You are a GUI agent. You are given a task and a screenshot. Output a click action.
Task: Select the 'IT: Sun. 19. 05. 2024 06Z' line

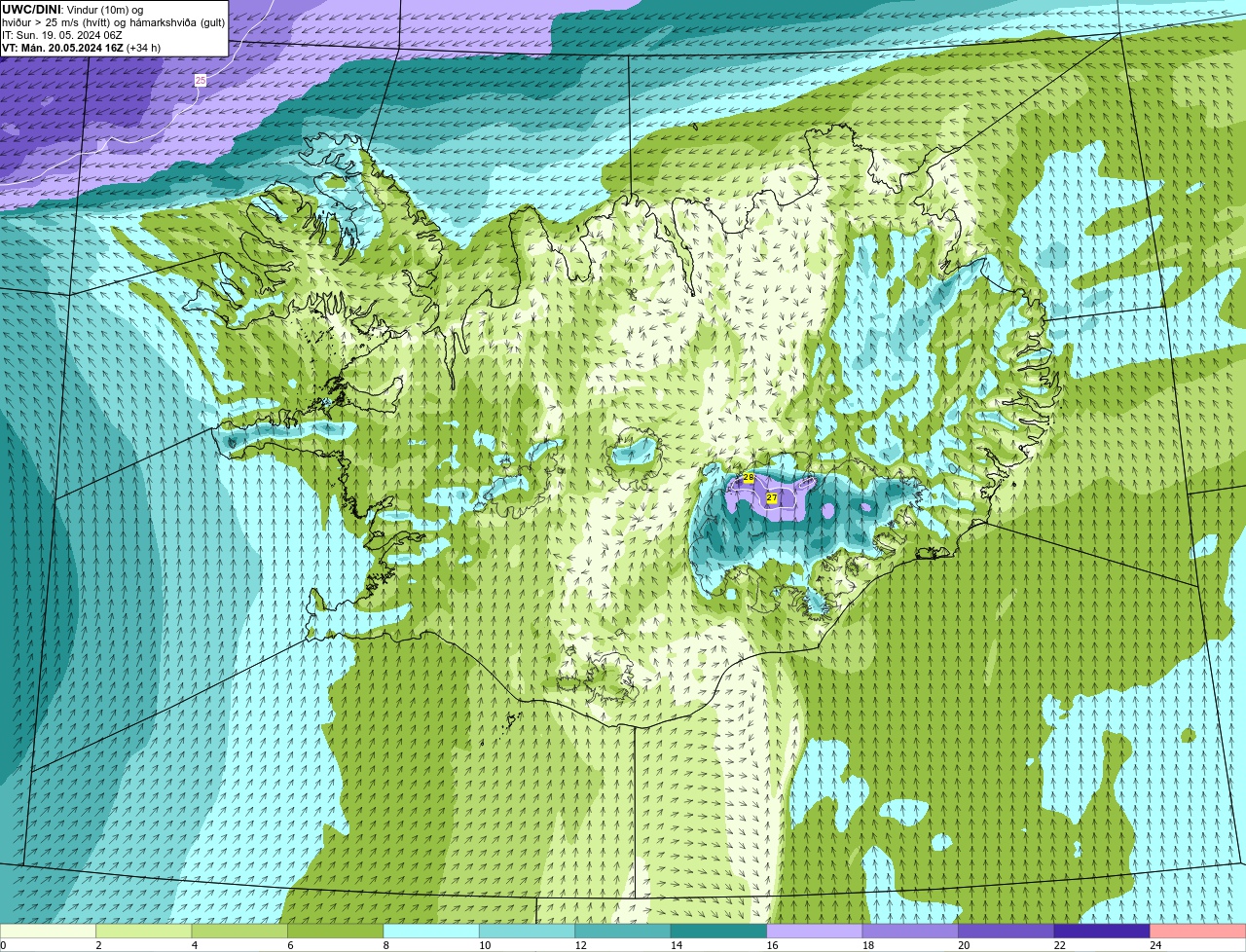[x=62, y=35]
